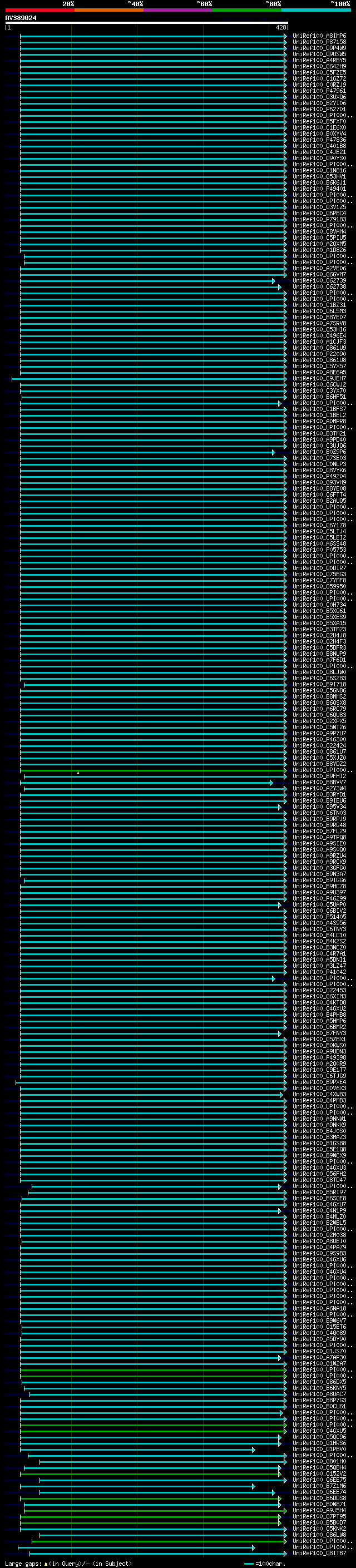Viewport: 356px width, 1568px height.
Task: Click hit label UniRef100_Q8ITB7
Action: point(319,1553)
